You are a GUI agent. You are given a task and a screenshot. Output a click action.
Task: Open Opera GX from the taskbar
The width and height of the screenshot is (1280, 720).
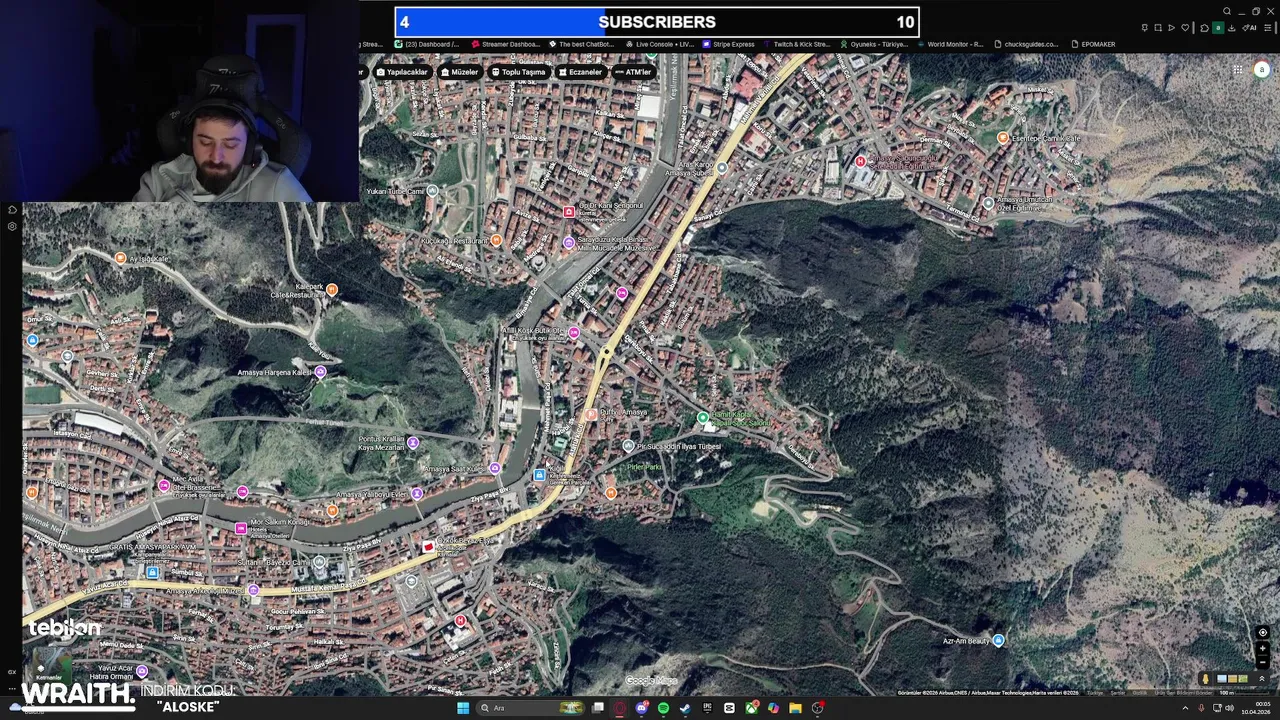click(620, 708)
